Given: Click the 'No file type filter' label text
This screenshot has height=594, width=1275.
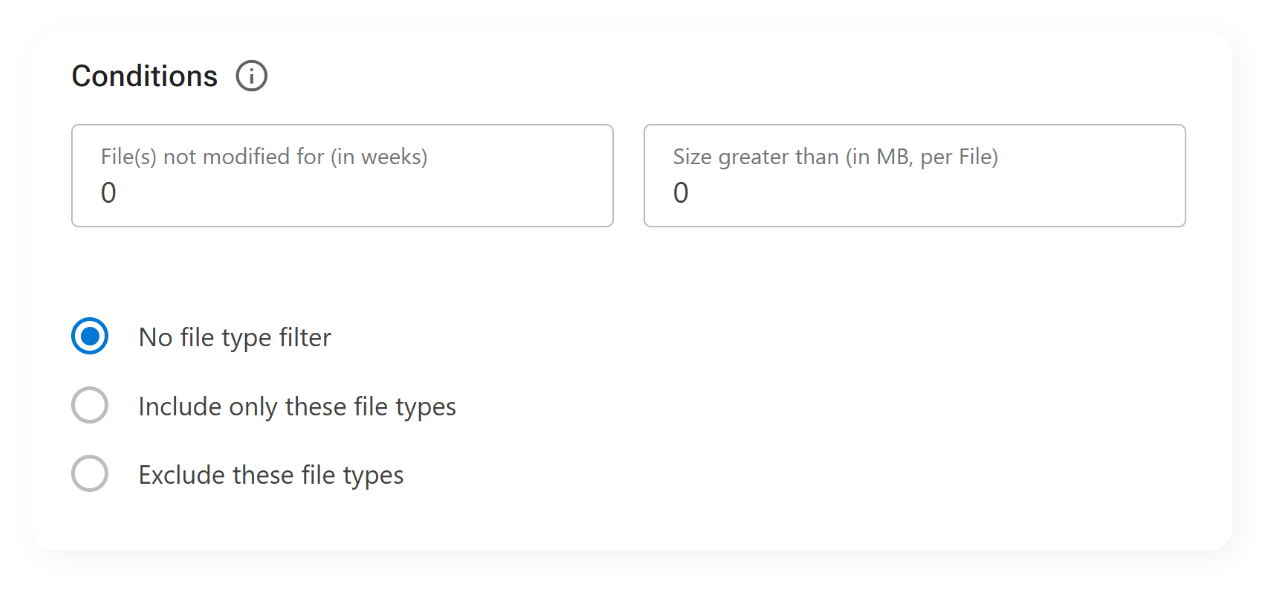Looking at the screenshot, I should click(x=234, y=337).
